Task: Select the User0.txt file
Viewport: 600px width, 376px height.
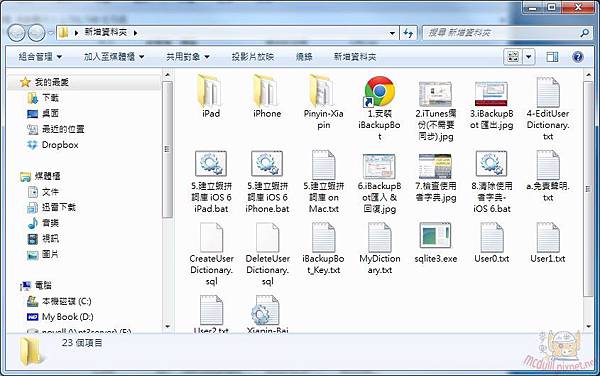Action: 491,243
